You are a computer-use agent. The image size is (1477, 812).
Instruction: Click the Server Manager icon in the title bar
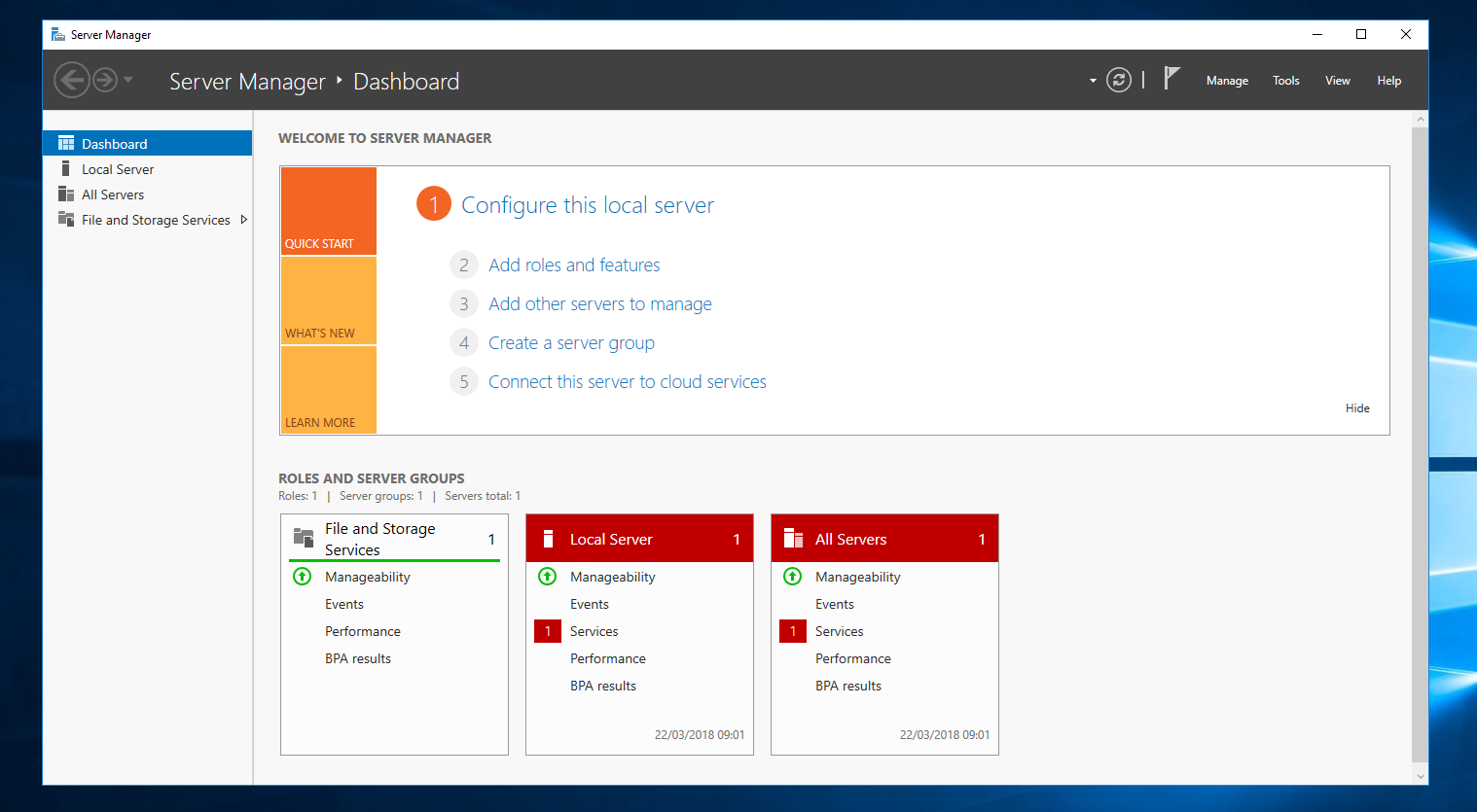click(56, 34)
